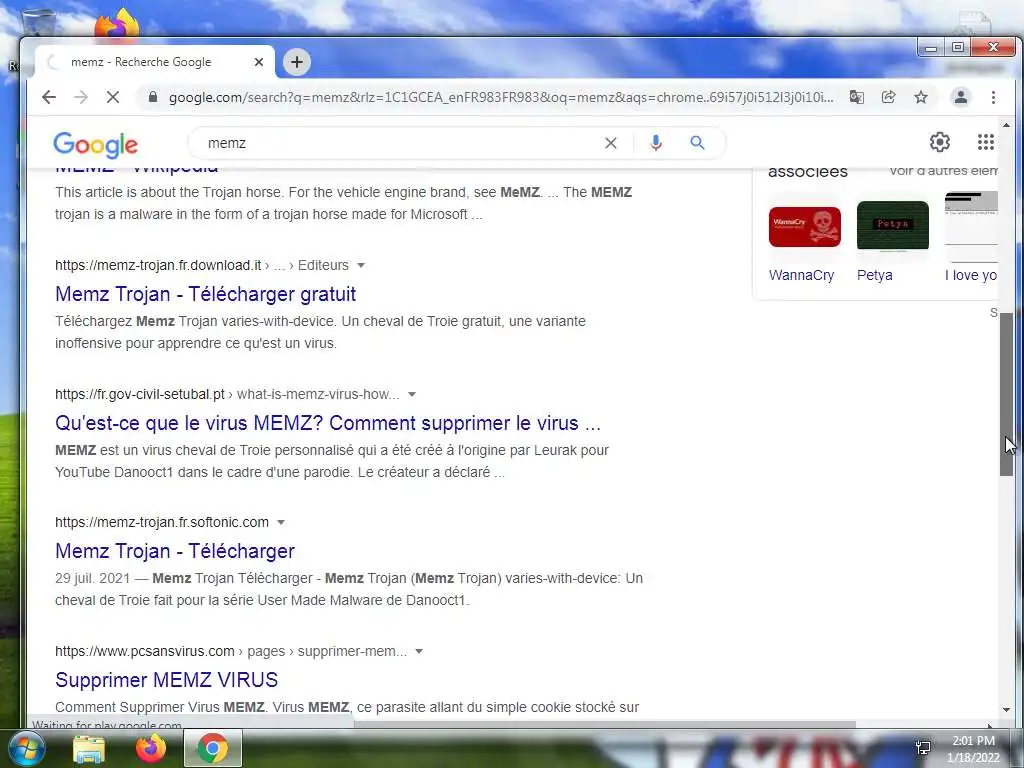The image size is (1024, 768).
Task: Open the WannaCry related search thumbnail
Action: 804,227
